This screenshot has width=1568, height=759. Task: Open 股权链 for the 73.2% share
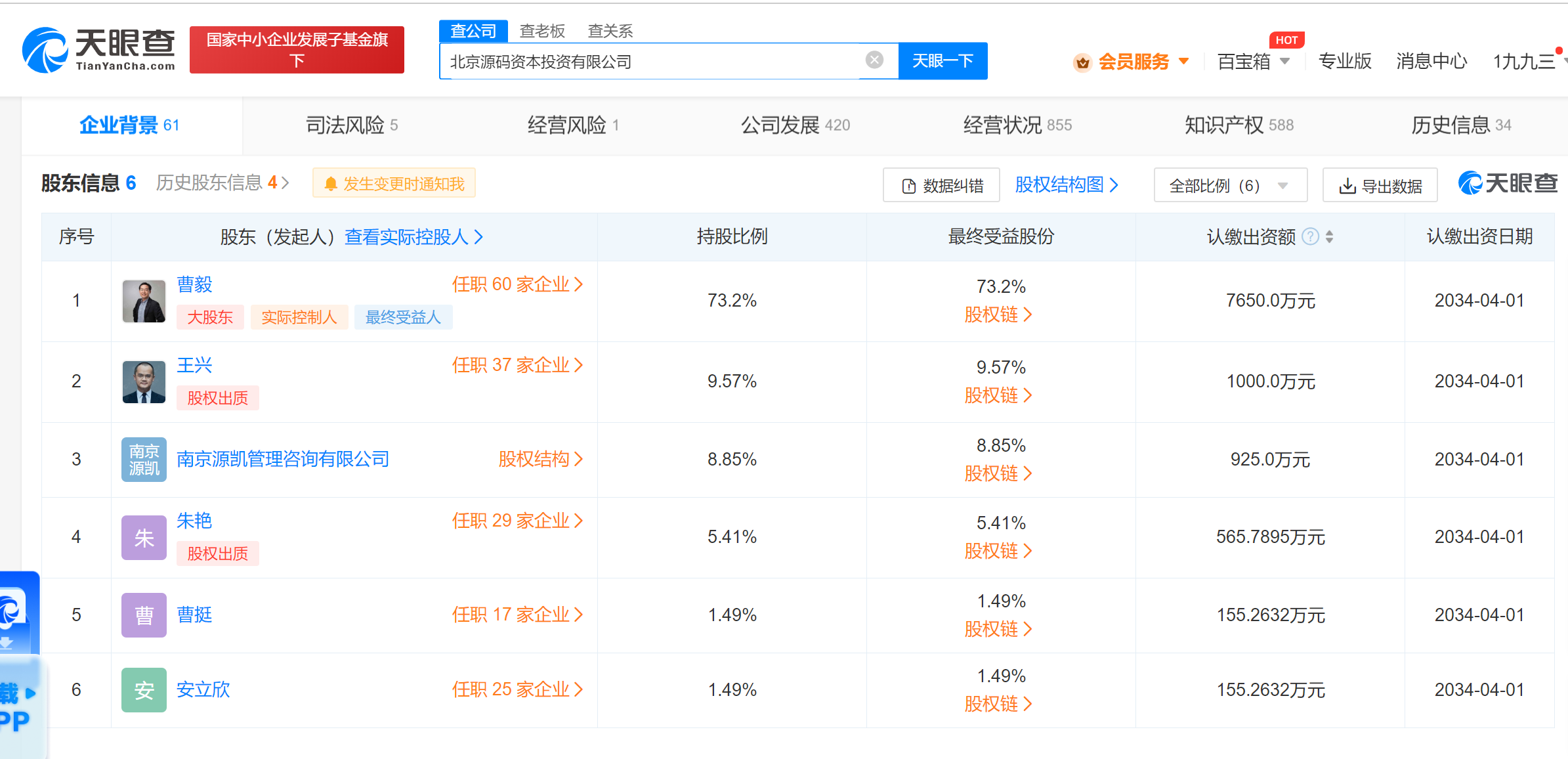pos(998,314)
